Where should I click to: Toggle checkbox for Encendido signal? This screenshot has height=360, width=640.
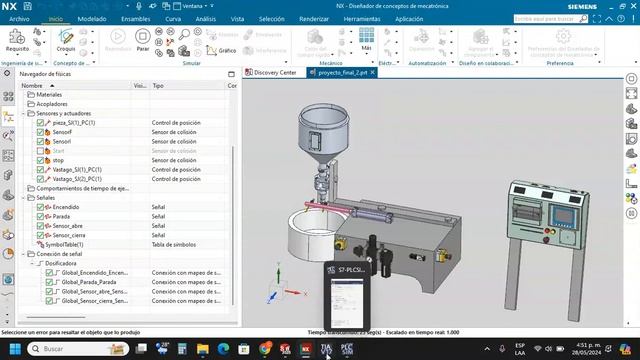click(40, 207)
